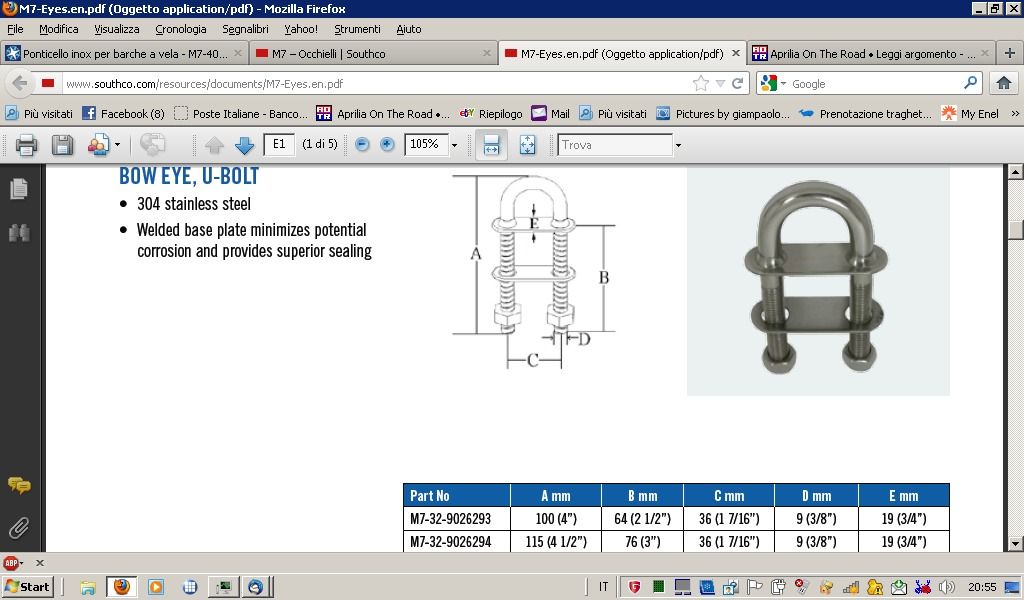Zoom in with the plus button
Image resolution: width=1024 pixels, height=600 pixels.
point(387,144)
